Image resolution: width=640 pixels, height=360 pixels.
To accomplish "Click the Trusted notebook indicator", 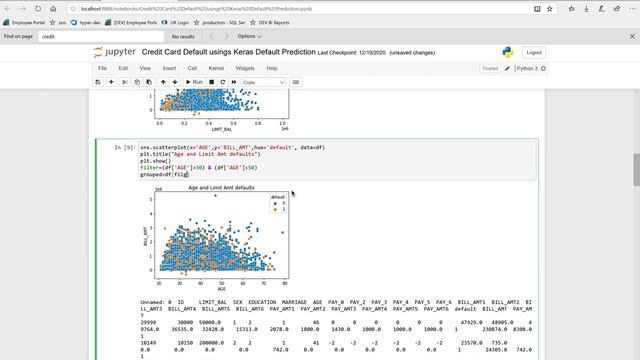I will 490,68.
